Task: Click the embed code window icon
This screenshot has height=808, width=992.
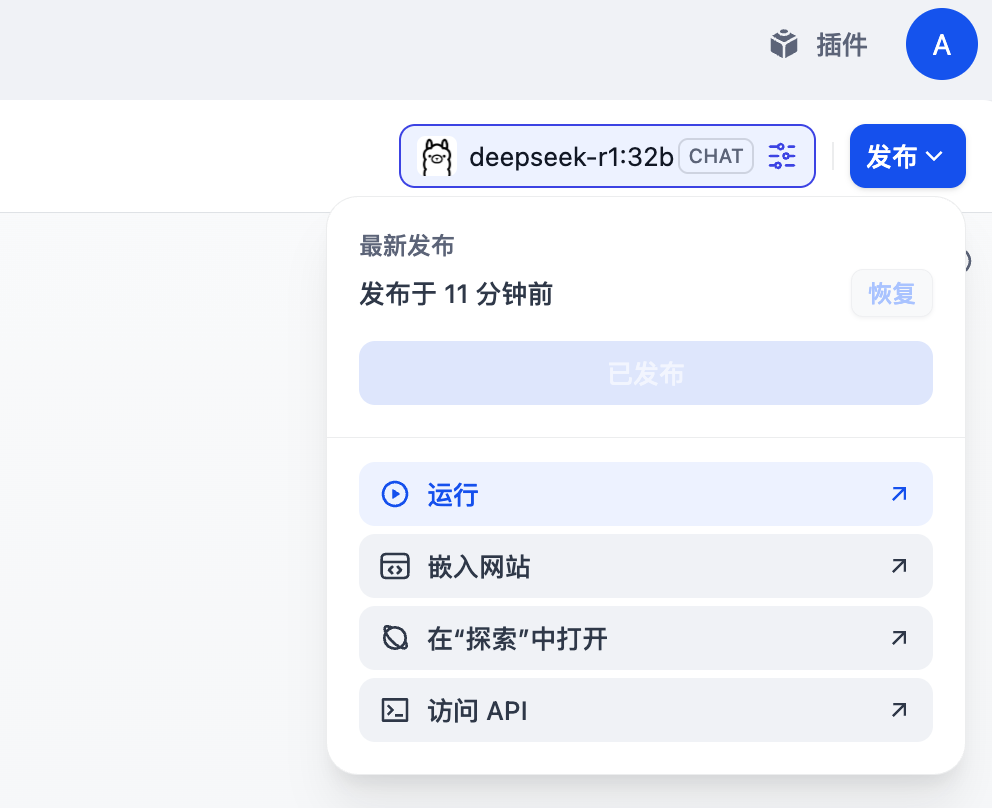Action: [395, 566]
